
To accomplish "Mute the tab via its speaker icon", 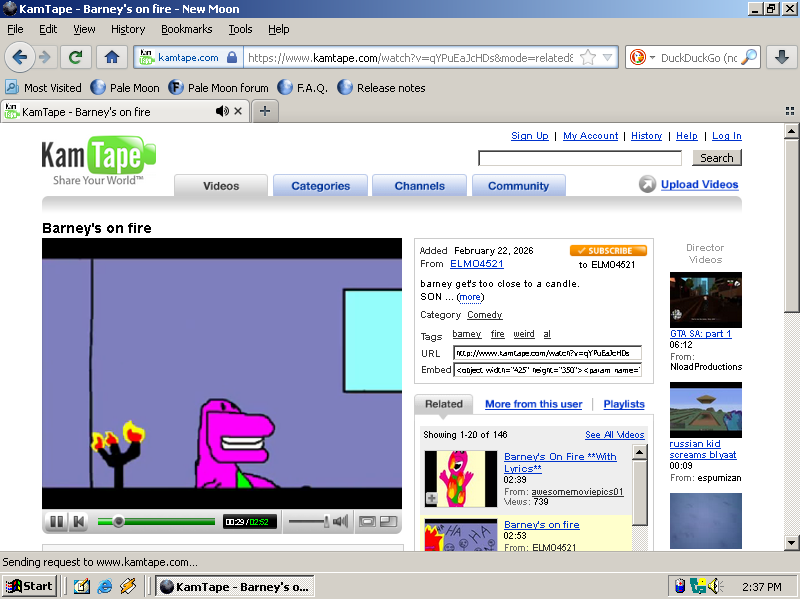I will tap(222, 111).
